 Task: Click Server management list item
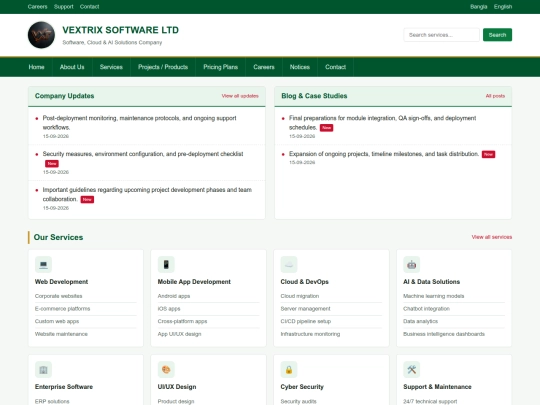(x=305, y=309)
